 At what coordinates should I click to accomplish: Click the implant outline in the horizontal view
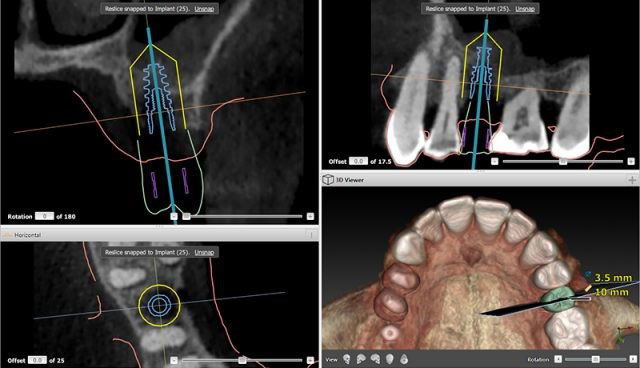(x=159, y=305)
